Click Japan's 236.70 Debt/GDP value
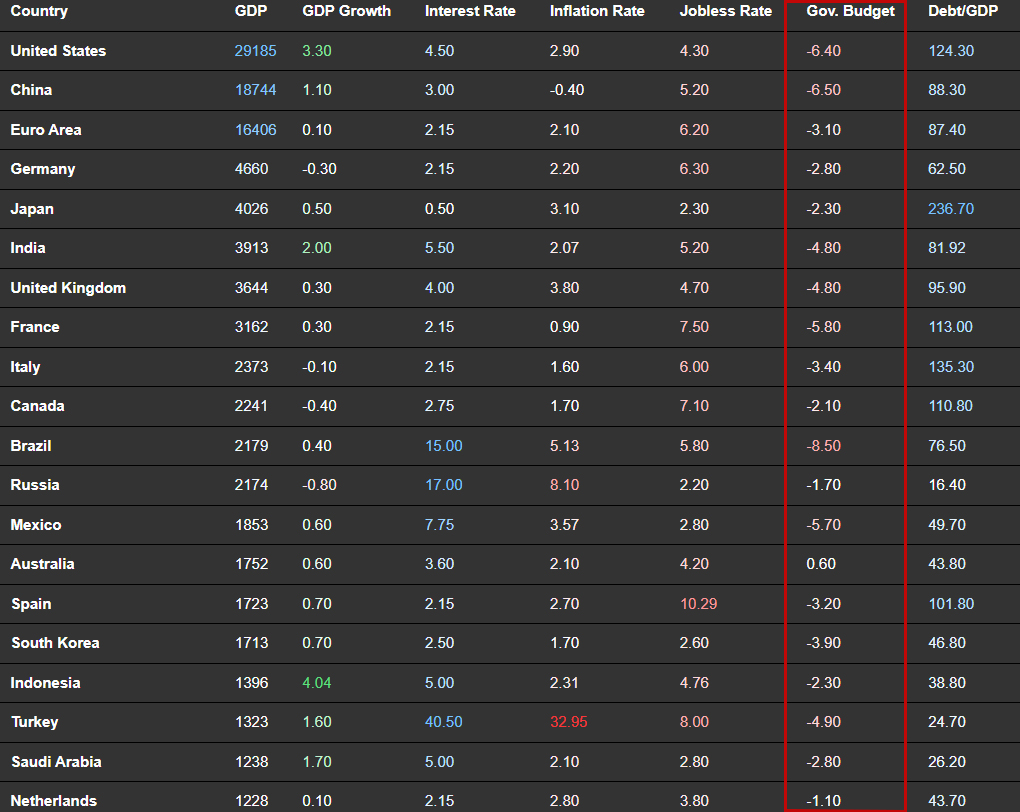 pyautogui.click(x=950, y=209)
